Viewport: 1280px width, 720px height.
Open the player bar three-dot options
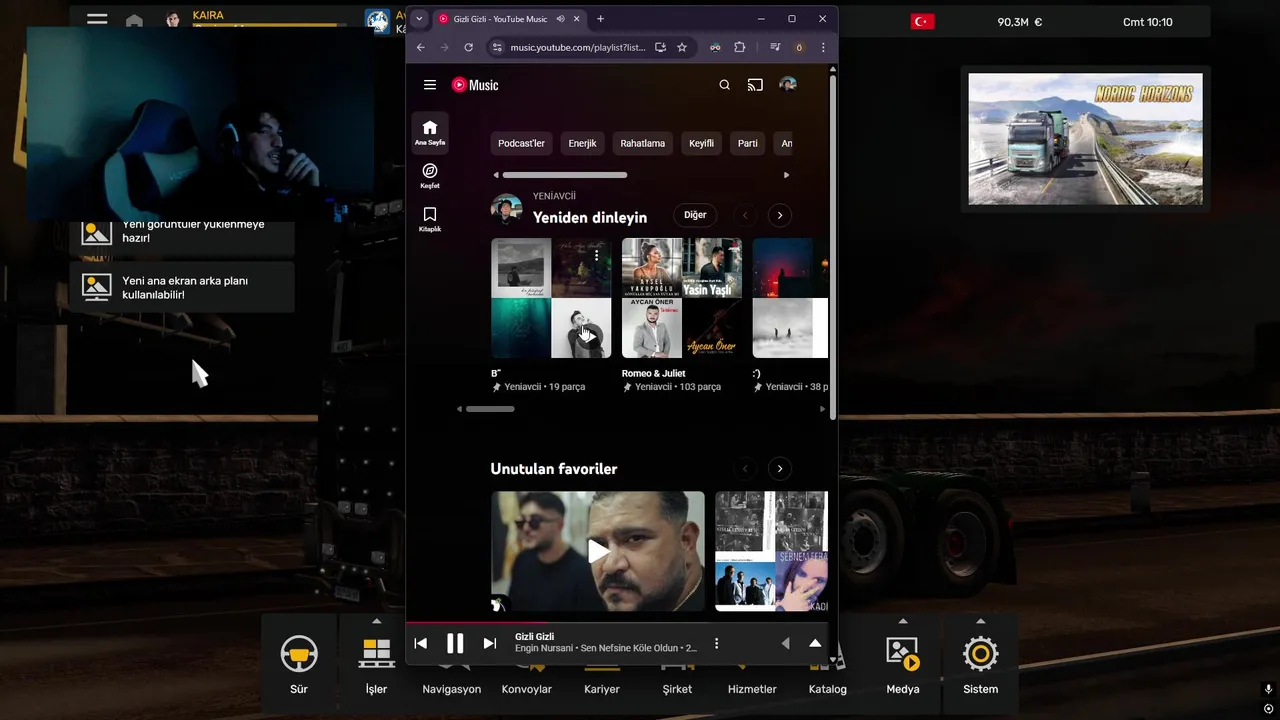[716, 643]
